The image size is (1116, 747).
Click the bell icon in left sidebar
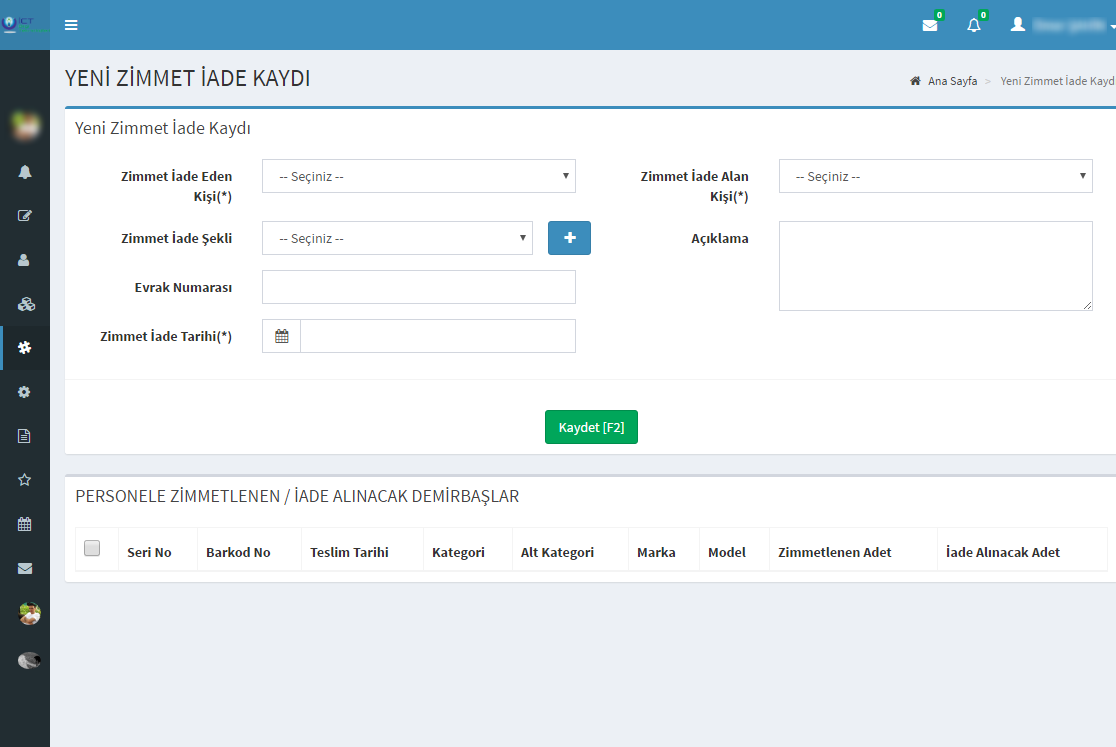[x=25, y=172]
